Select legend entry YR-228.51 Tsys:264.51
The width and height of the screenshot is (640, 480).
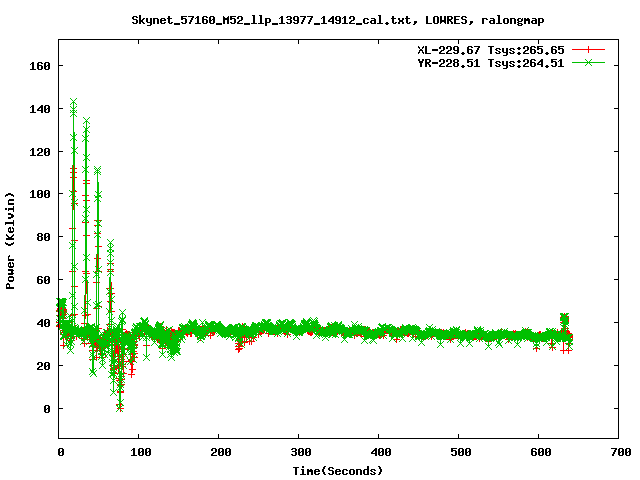tap(491, 63)
